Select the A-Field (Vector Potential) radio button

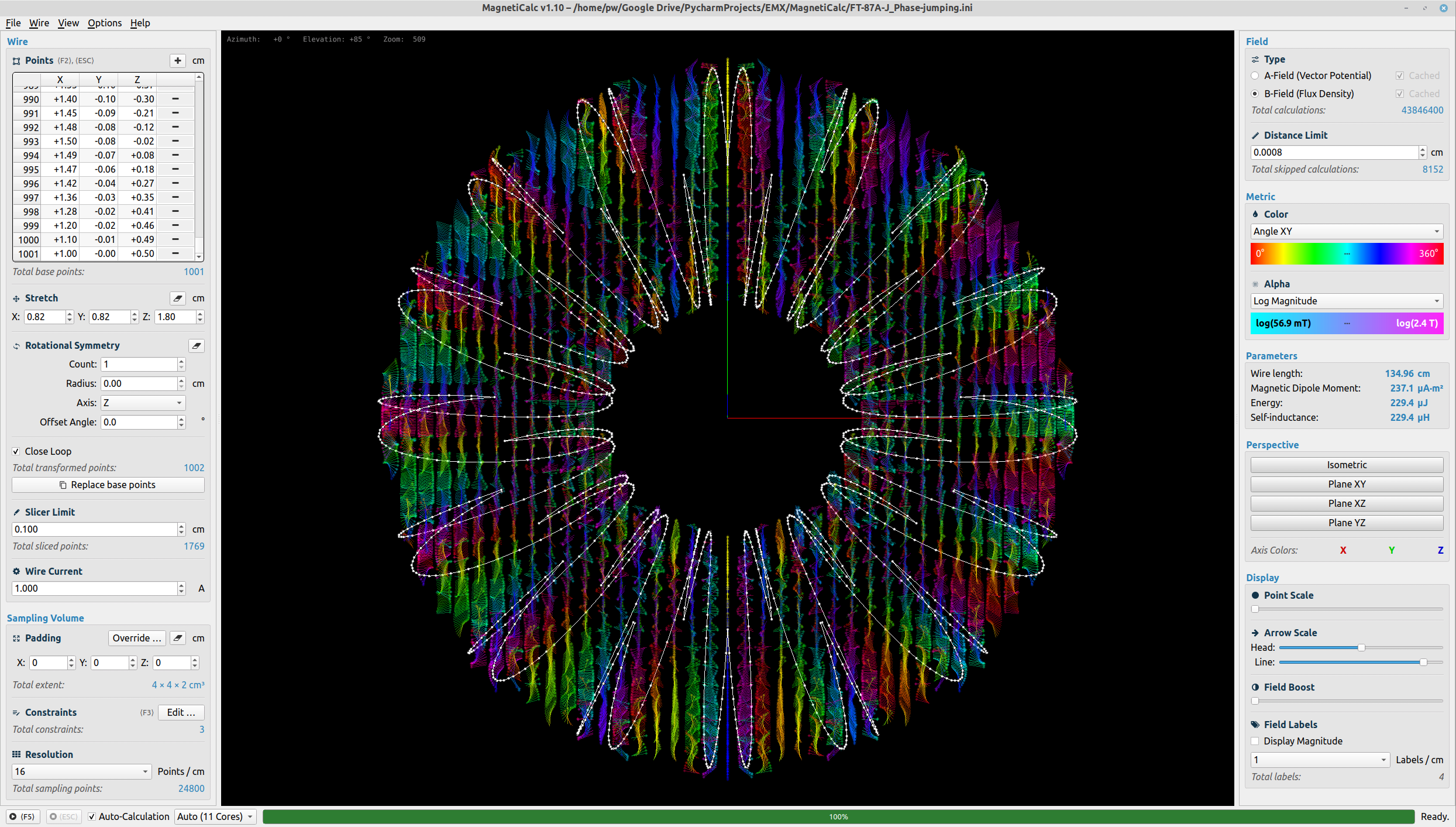coord(1255,75)
